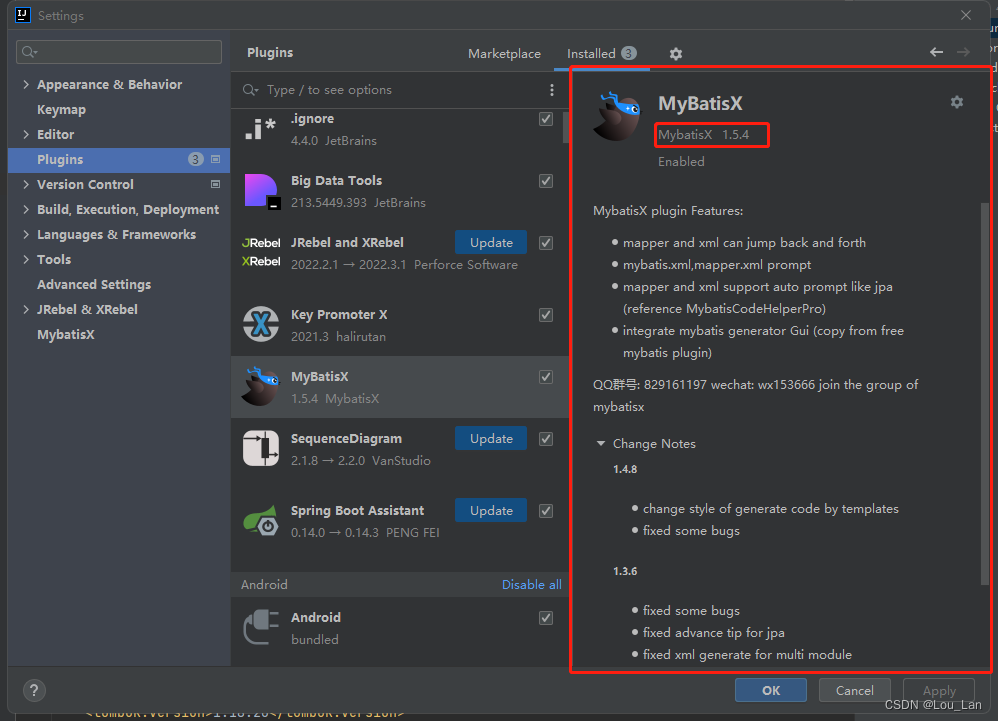
Task: Click the SequenceDiagram plugin icon
Action: (261, 448)
